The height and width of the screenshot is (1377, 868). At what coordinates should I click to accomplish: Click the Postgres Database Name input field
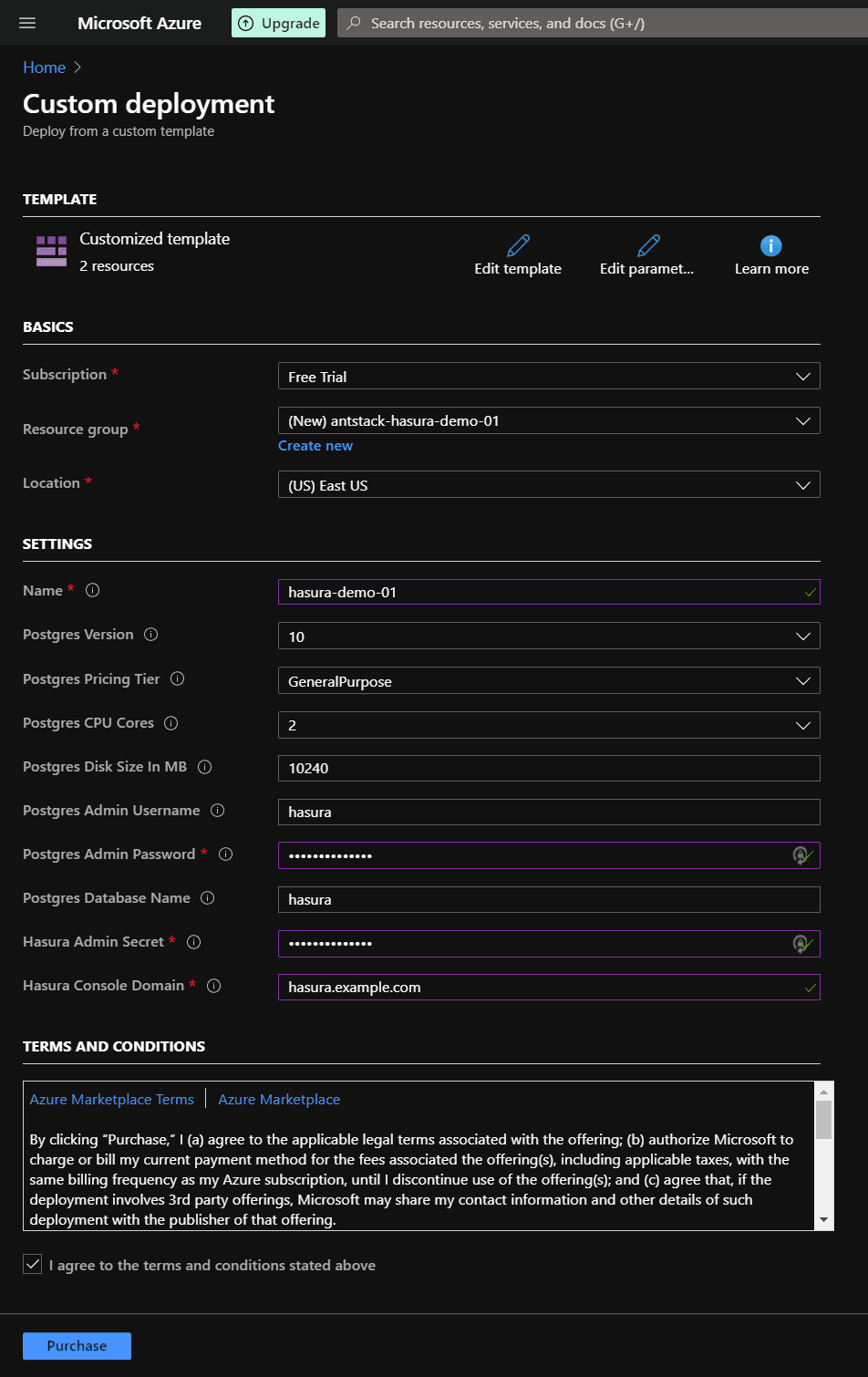549,899
